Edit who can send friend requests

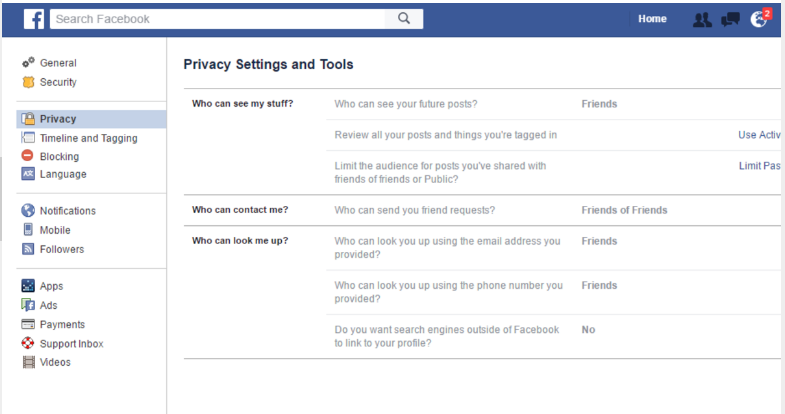(x=415, y=210)
